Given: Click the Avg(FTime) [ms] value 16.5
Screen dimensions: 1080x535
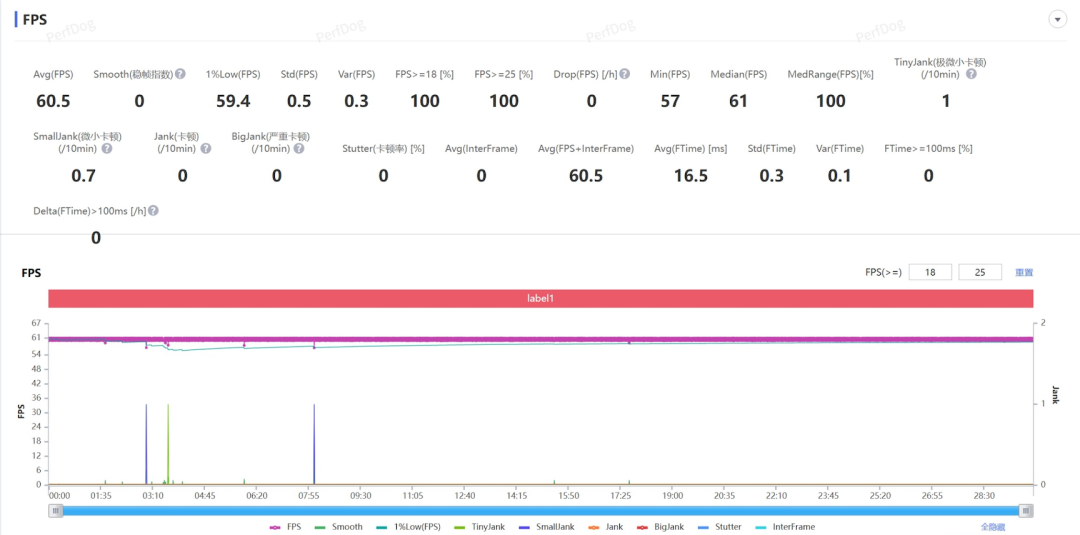Looking at the screenshot, I should (x=691, y=176).
